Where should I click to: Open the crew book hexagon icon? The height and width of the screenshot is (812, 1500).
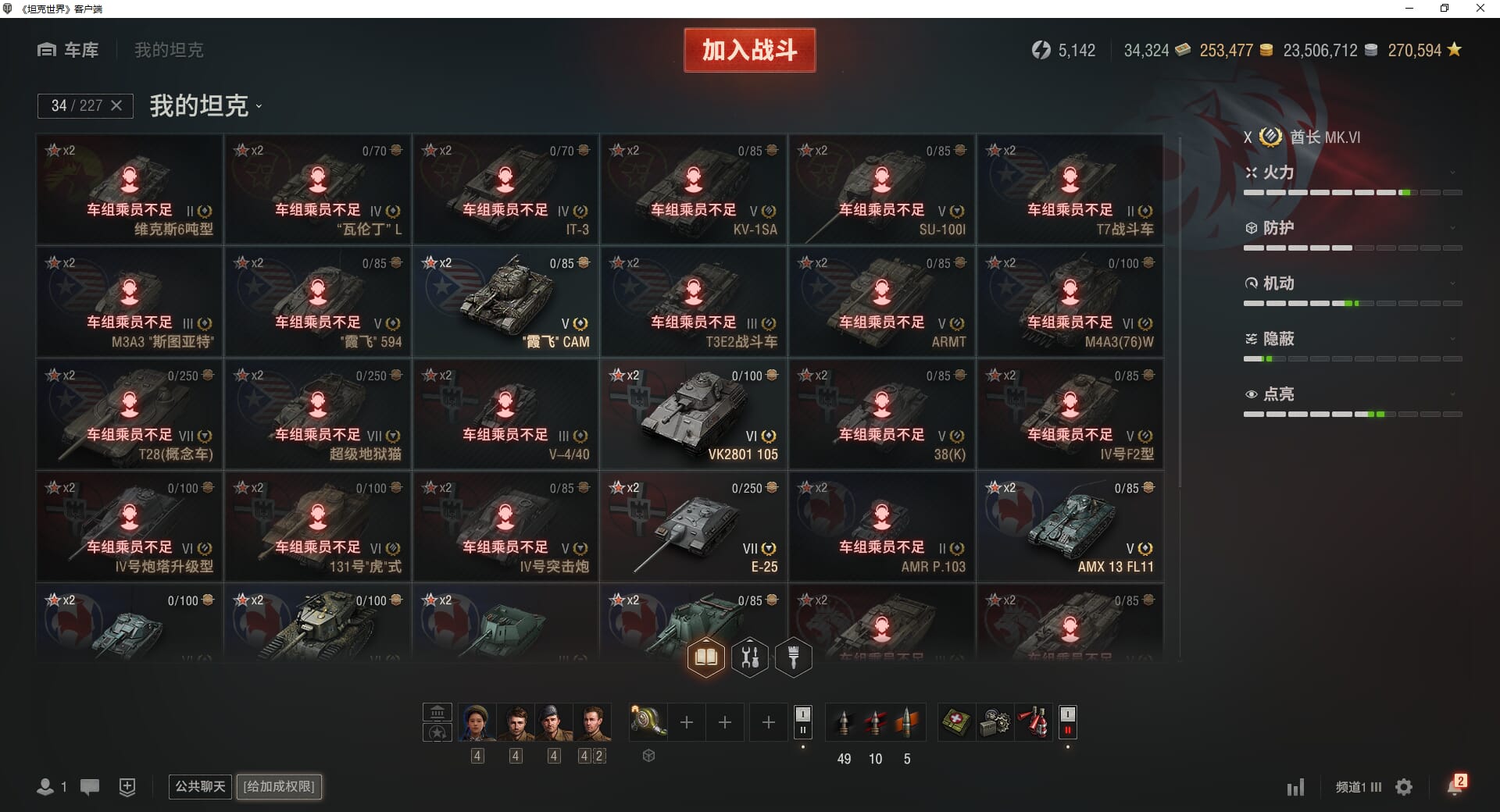click(705, 657)
